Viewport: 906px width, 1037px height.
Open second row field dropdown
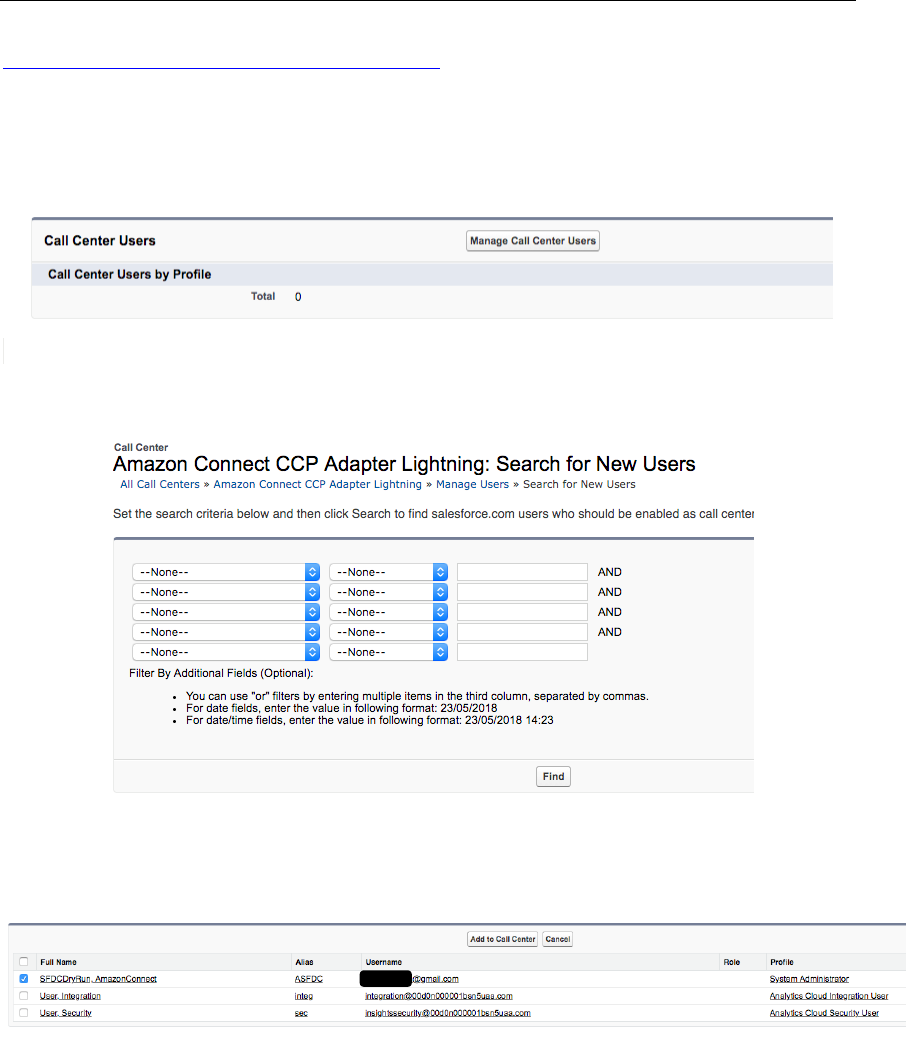pyautogui.click(x=226, y=592)
